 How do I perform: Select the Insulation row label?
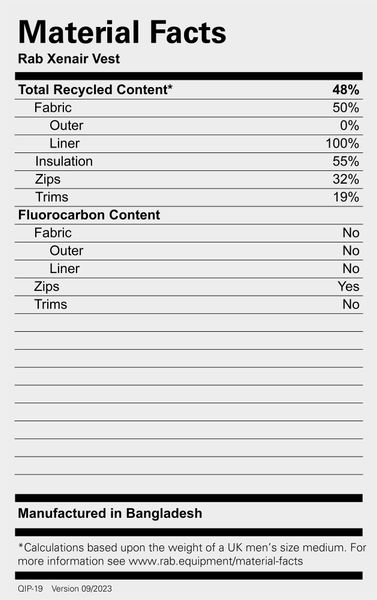tap(64, 161)
